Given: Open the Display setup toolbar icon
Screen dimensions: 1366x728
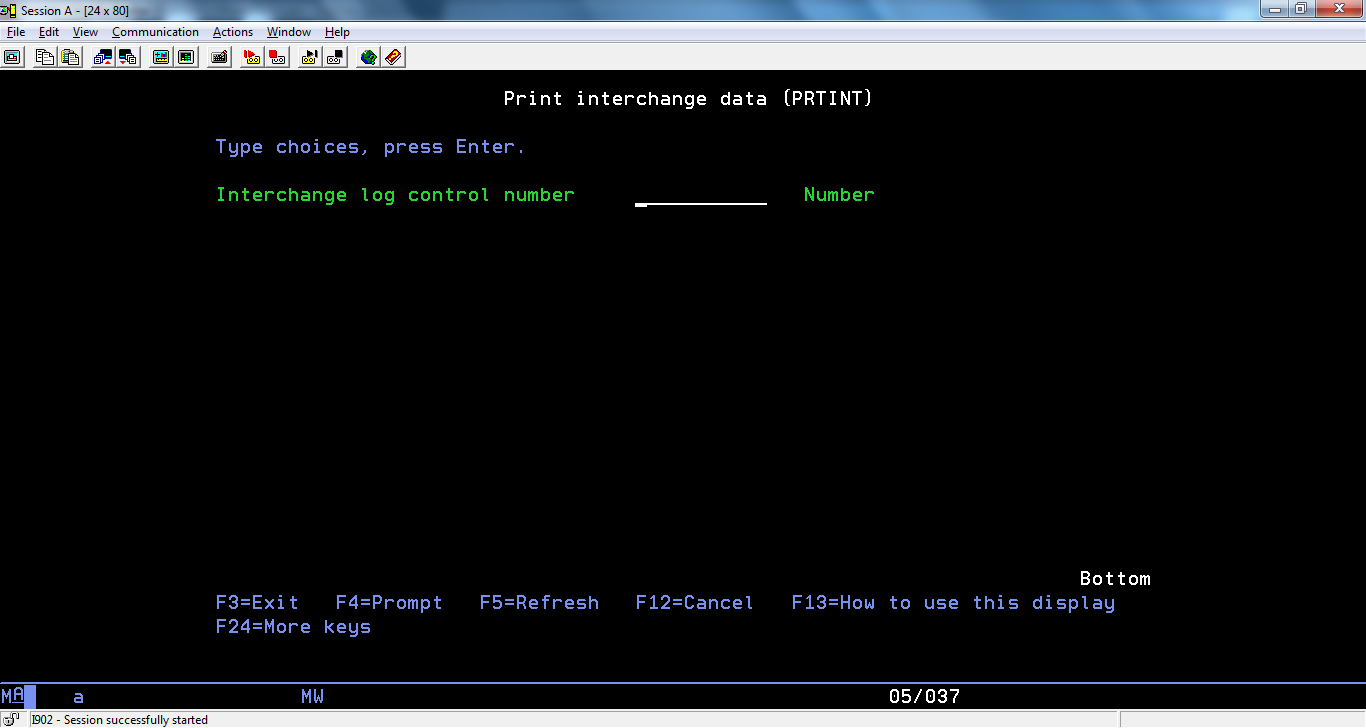Looking at the screenshot, I should [x=161, y=57].
